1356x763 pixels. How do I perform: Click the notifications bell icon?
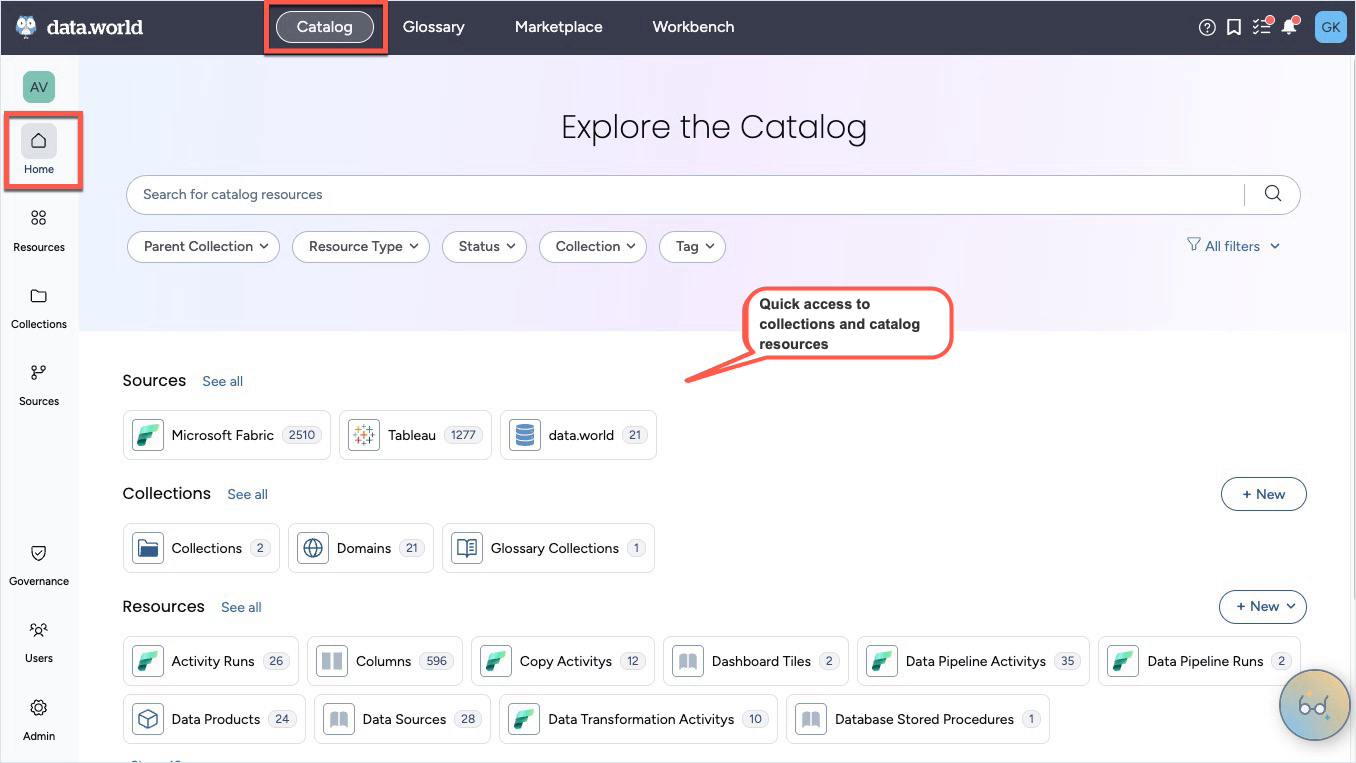[x=1289, y=27]
